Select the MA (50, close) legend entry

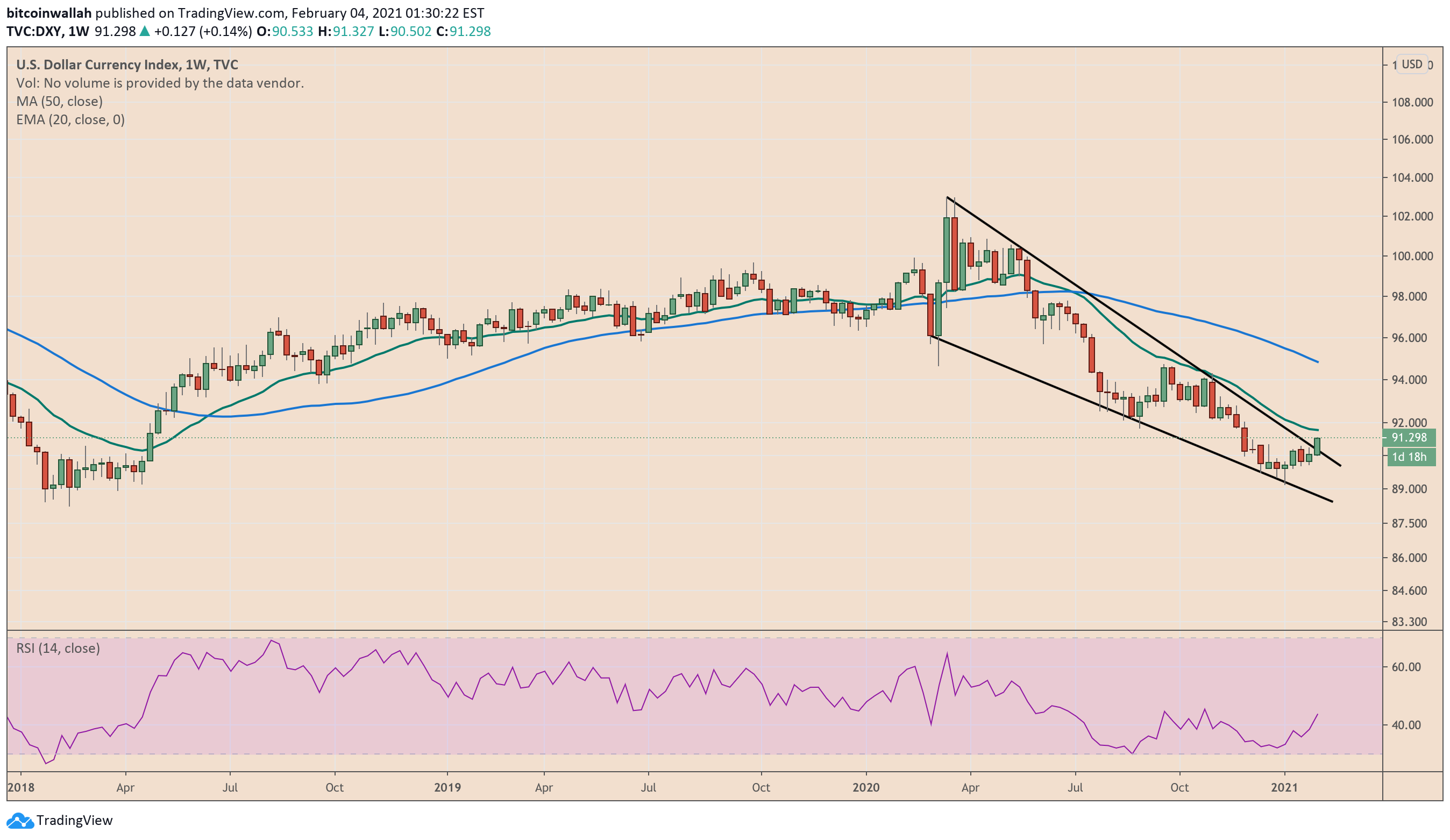pos(59,102)
